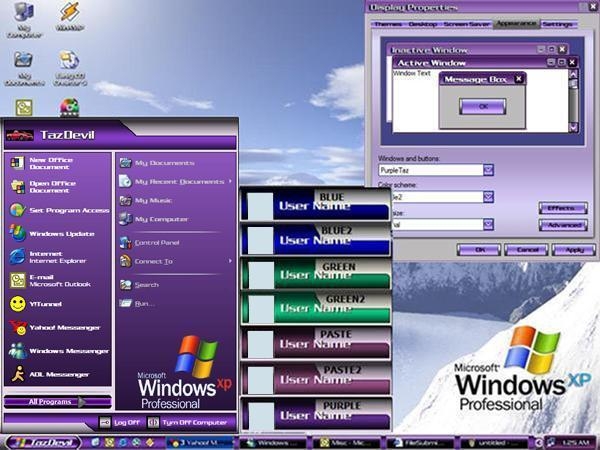Image resolution: width=600 pixels, height=450 pixels.
Task: Launch Open Office Document shortcut
Action: (58, 187)
